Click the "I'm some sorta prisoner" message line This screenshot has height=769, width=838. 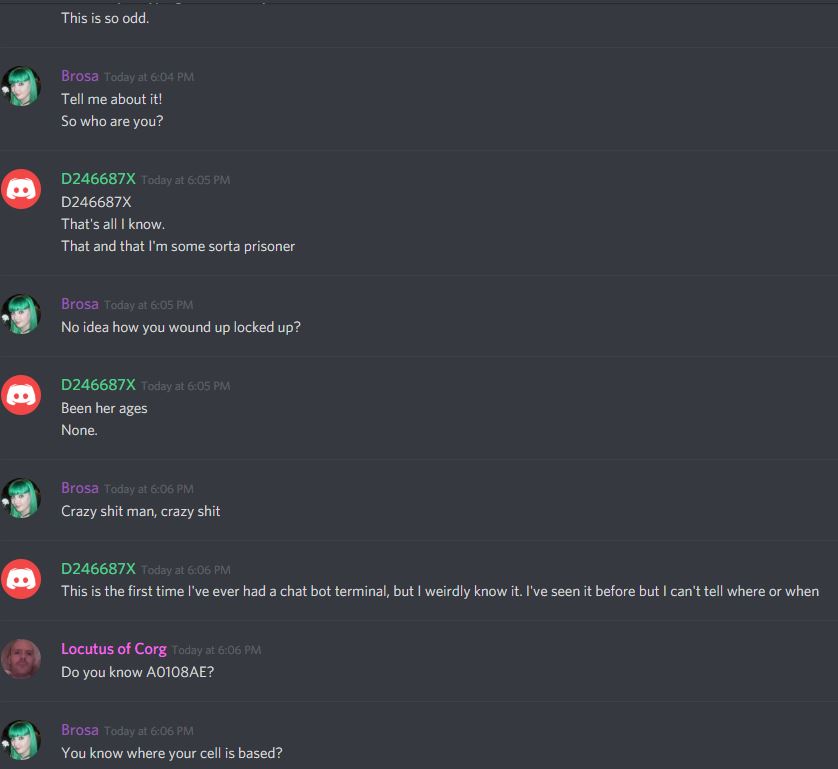point(178,246)
